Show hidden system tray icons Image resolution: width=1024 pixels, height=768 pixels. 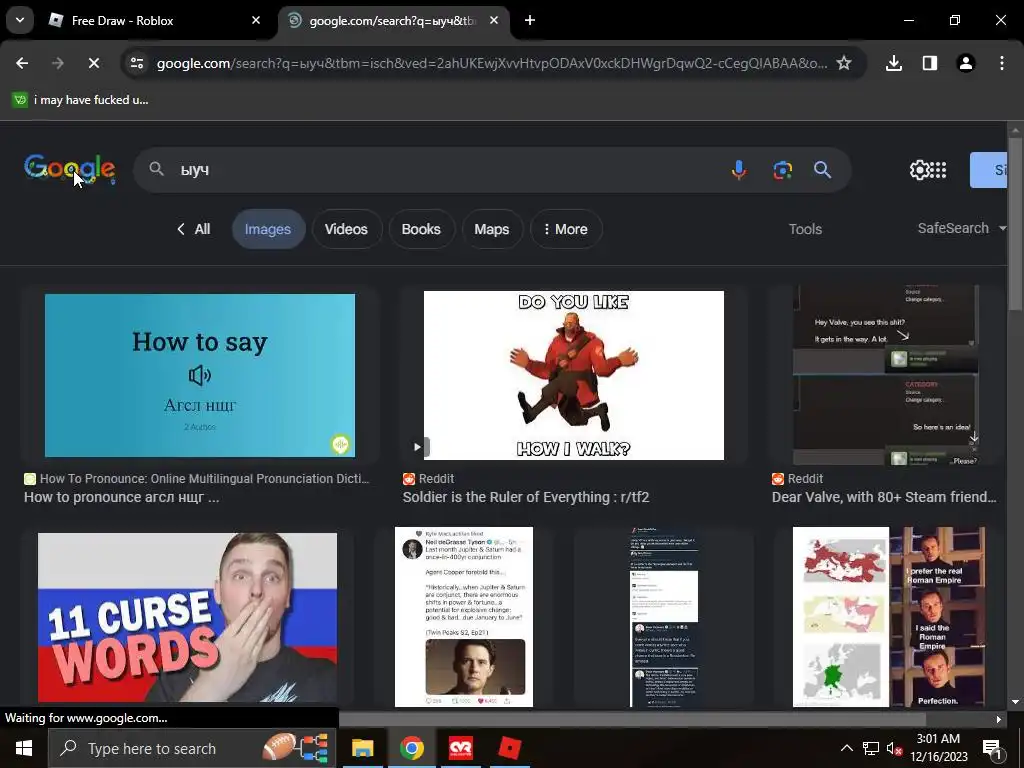pos(846,748)
